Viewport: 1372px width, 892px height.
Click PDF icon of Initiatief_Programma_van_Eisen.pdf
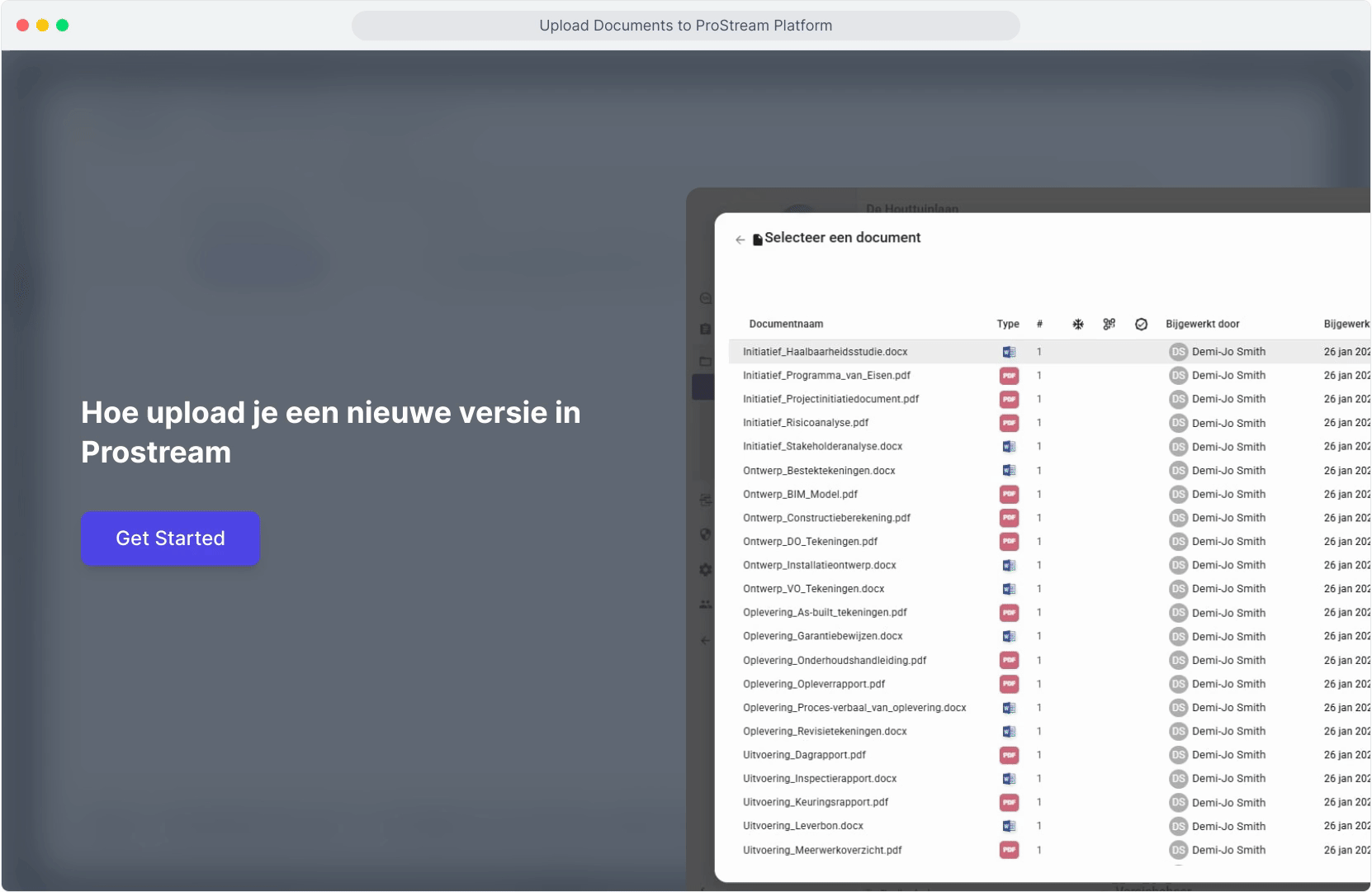(x=1009, y=376)
